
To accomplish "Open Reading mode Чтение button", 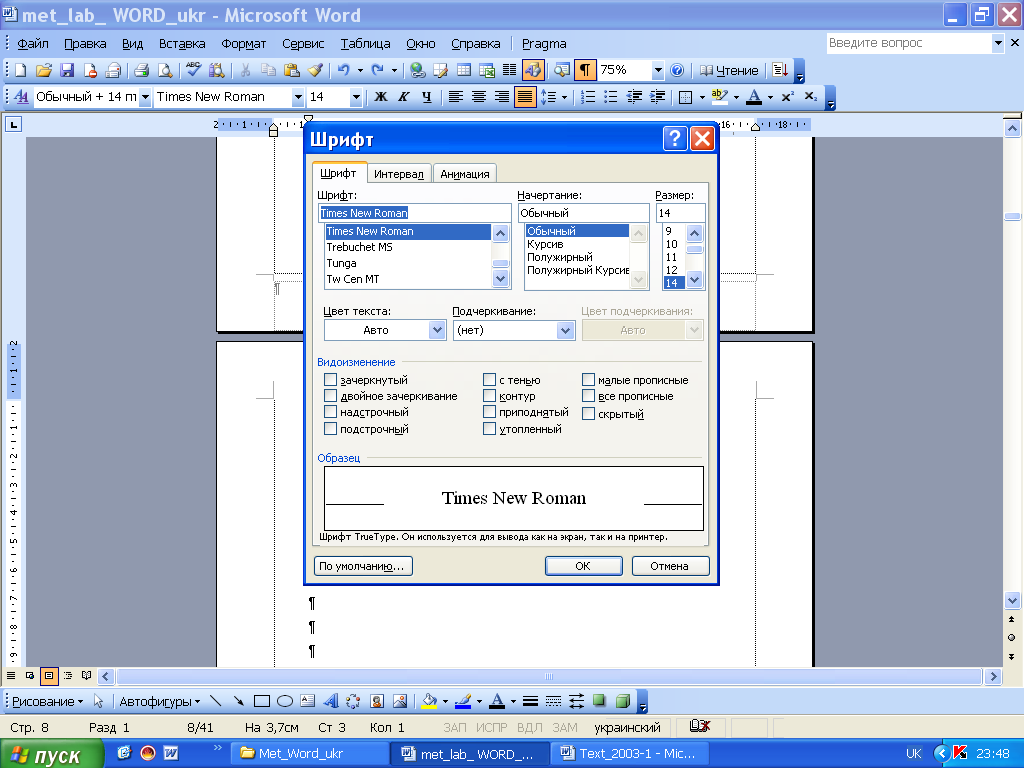I will (729, 71).
